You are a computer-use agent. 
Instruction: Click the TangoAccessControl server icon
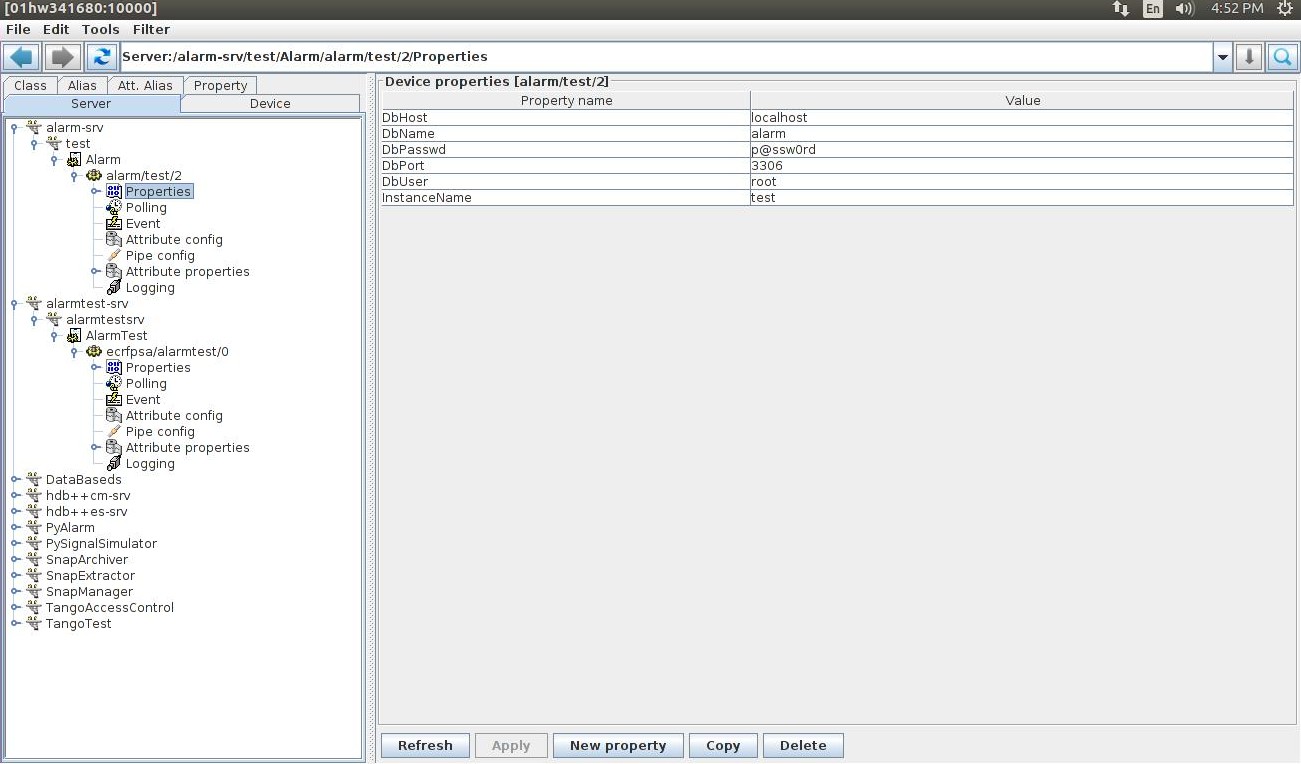(34, 608)
